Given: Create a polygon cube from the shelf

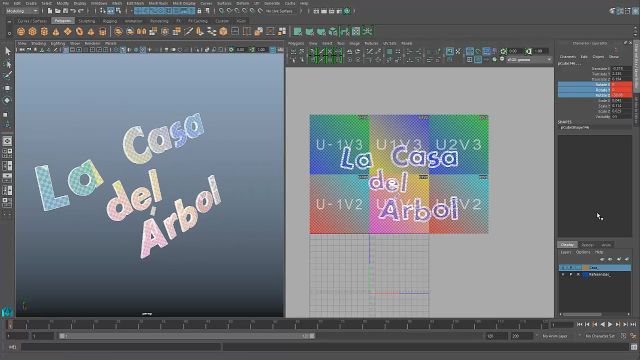Looking at the screenshot, I should 33,31.
